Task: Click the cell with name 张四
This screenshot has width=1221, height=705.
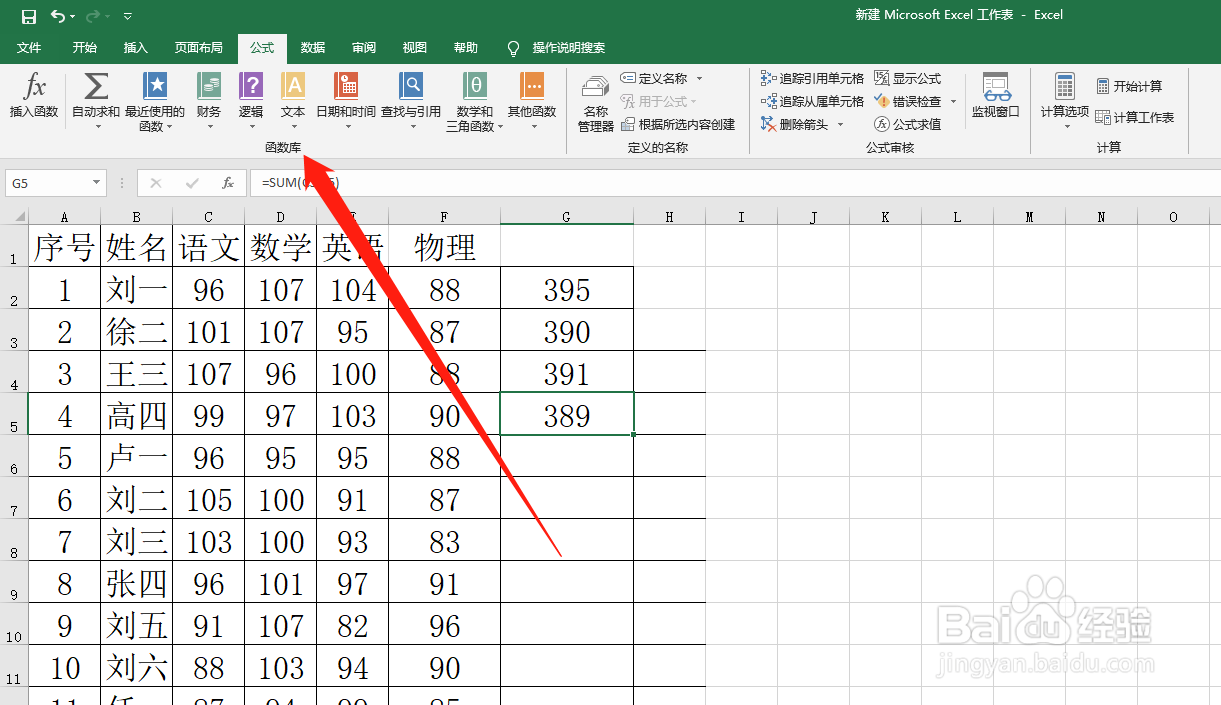Action: 136,582
